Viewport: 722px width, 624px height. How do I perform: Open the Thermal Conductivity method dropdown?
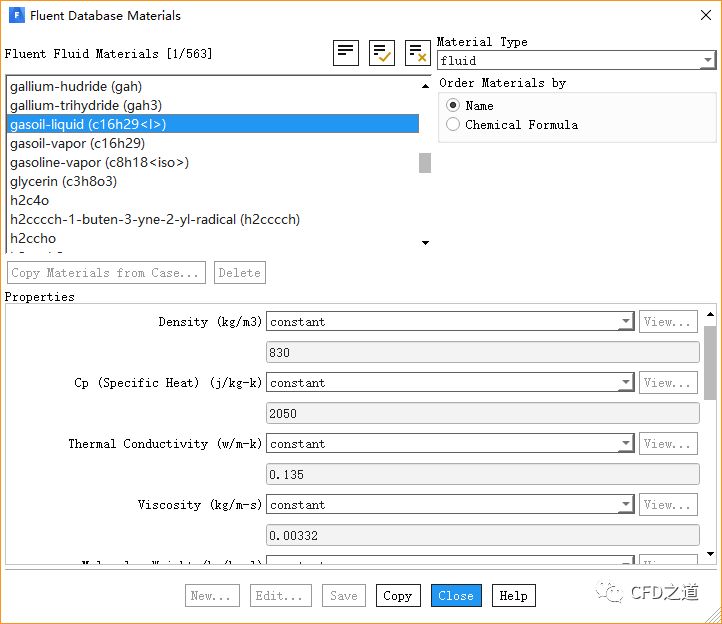tap(450, 444)
